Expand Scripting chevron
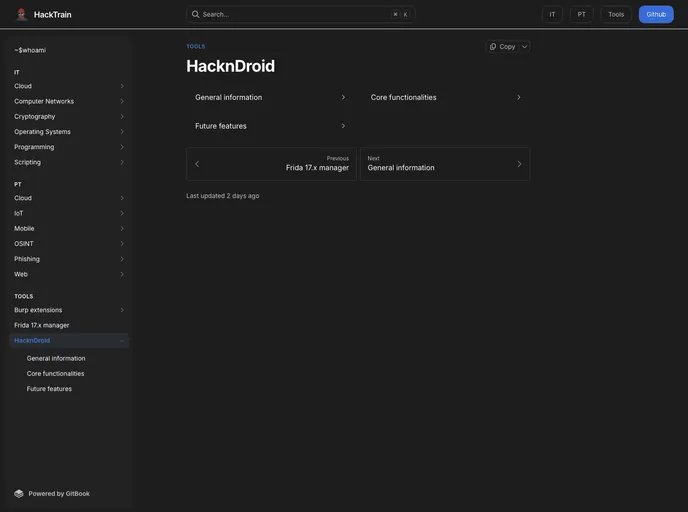Screen dimensions: 688x512 click(122, 162)
